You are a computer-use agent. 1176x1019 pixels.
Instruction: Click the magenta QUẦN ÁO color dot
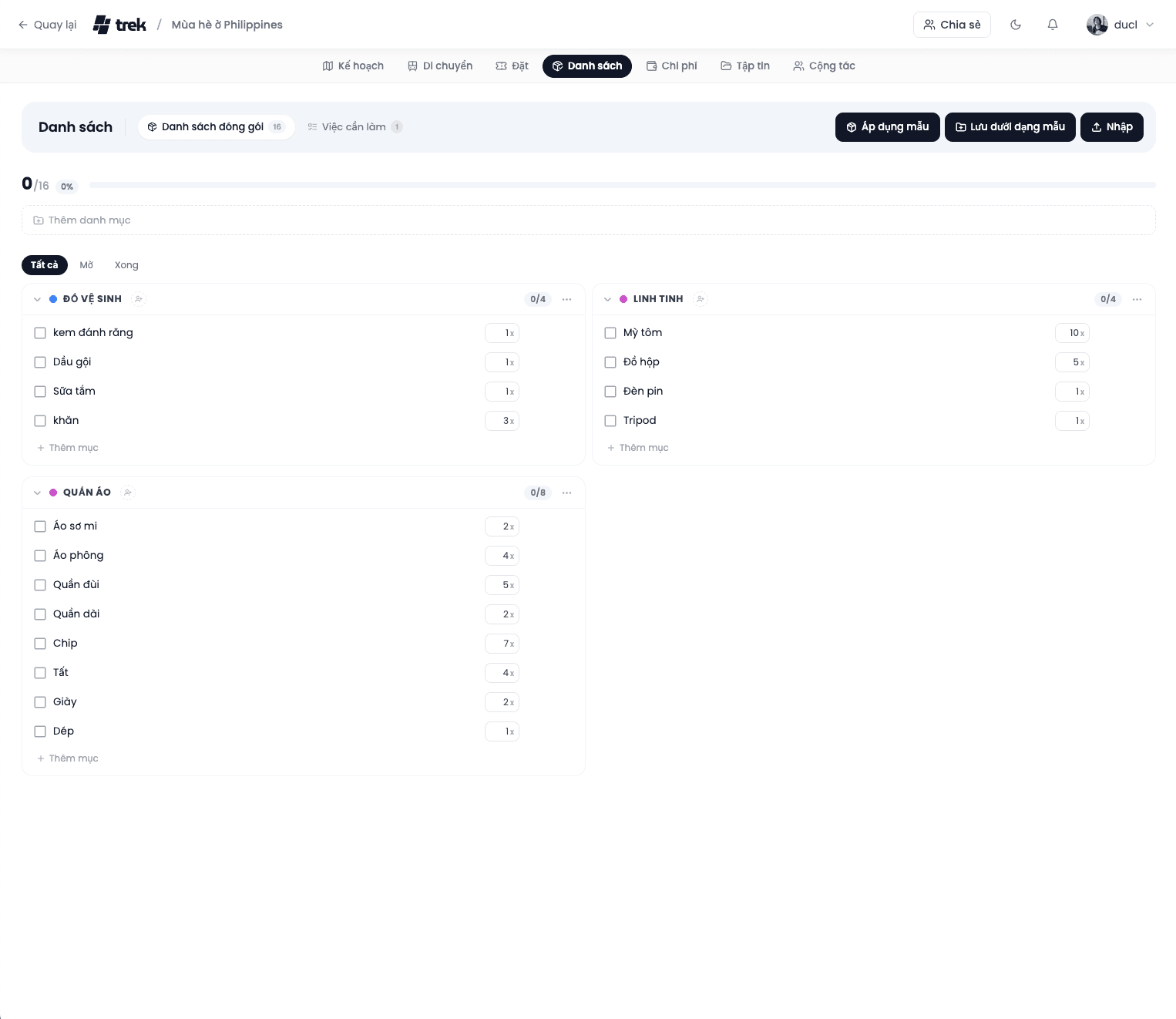53,493
